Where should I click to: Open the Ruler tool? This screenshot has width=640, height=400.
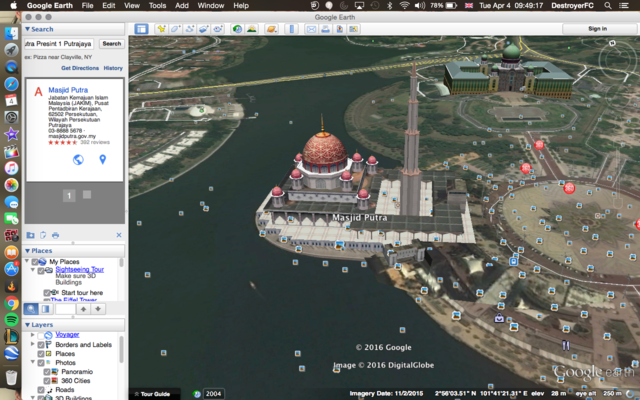[x=291, y=29]
